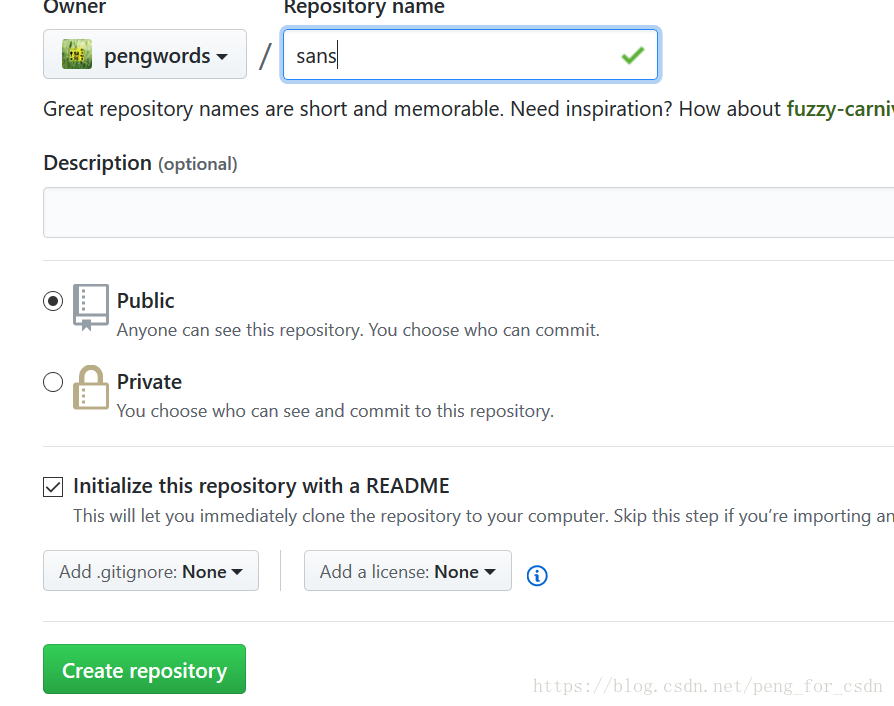Click the green checkmark in repository name field
Image resolution: width=894 pixels, height=706 pixels.
[632, 55]
